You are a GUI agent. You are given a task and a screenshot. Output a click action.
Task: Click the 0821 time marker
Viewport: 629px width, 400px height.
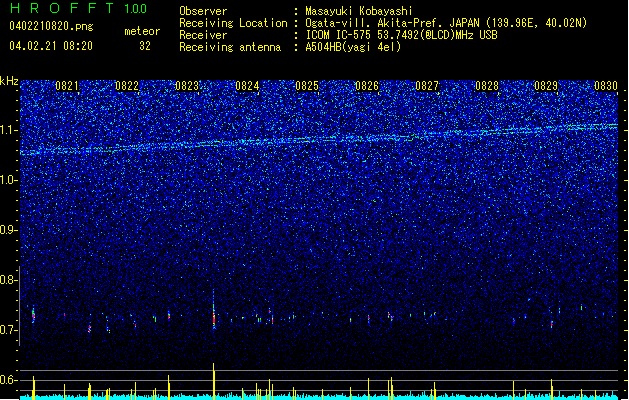tap(67, 86)
